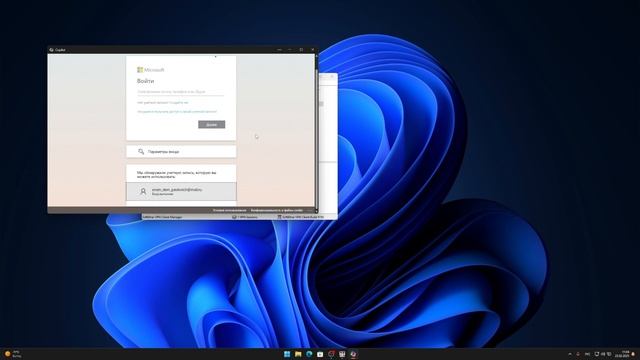
Task: Open the 'Создайте ее' create account link
Action: [179, 102]
